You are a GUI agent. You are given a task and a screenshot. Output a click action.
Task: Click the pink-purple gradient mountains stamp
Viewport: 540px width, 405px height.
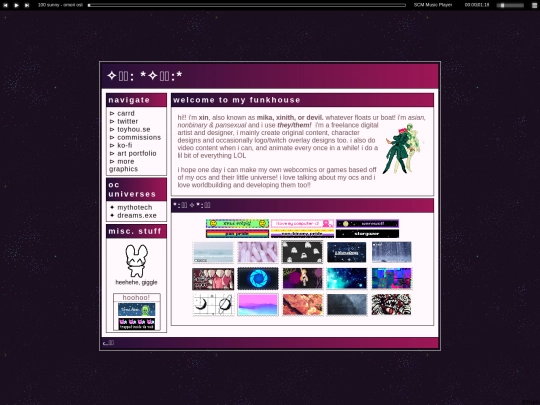pos(258,305)
